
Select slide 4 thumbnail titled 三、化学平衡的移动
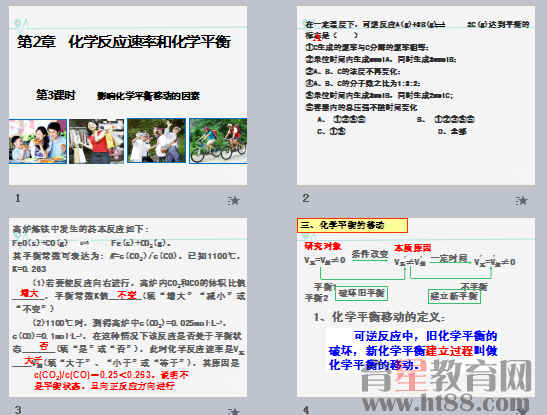pyautogui.click(x=416, y=307)
